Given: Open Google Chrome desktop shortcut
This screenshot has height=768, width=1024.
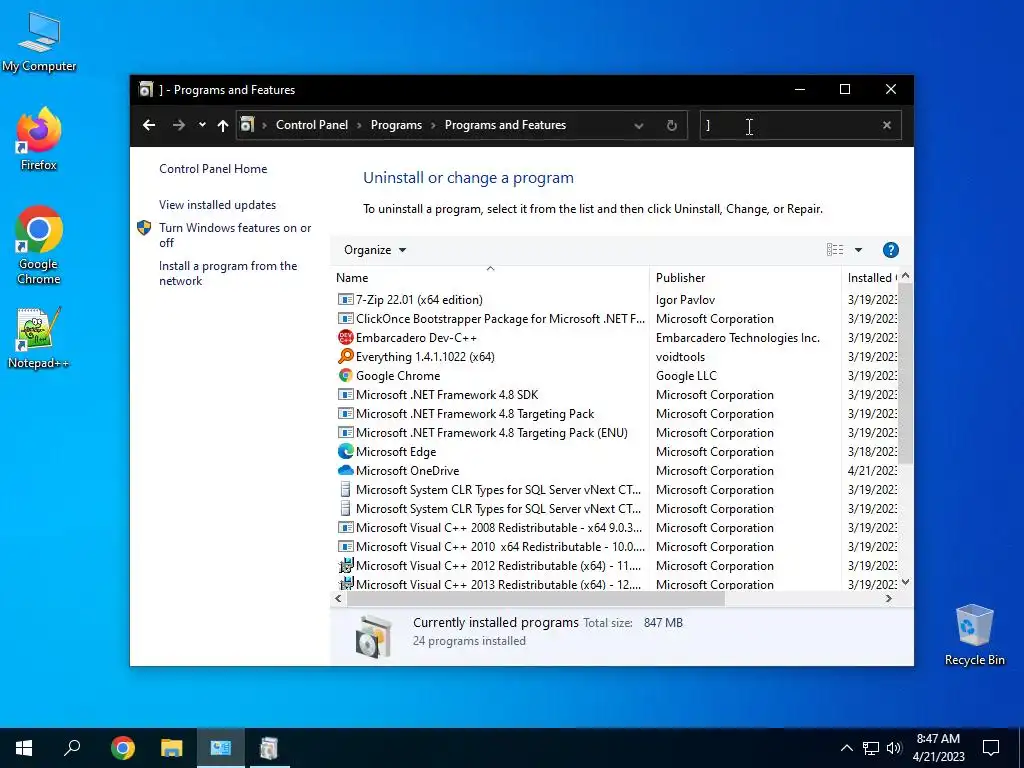Looking at the screenshot, I should pos(39,246).
